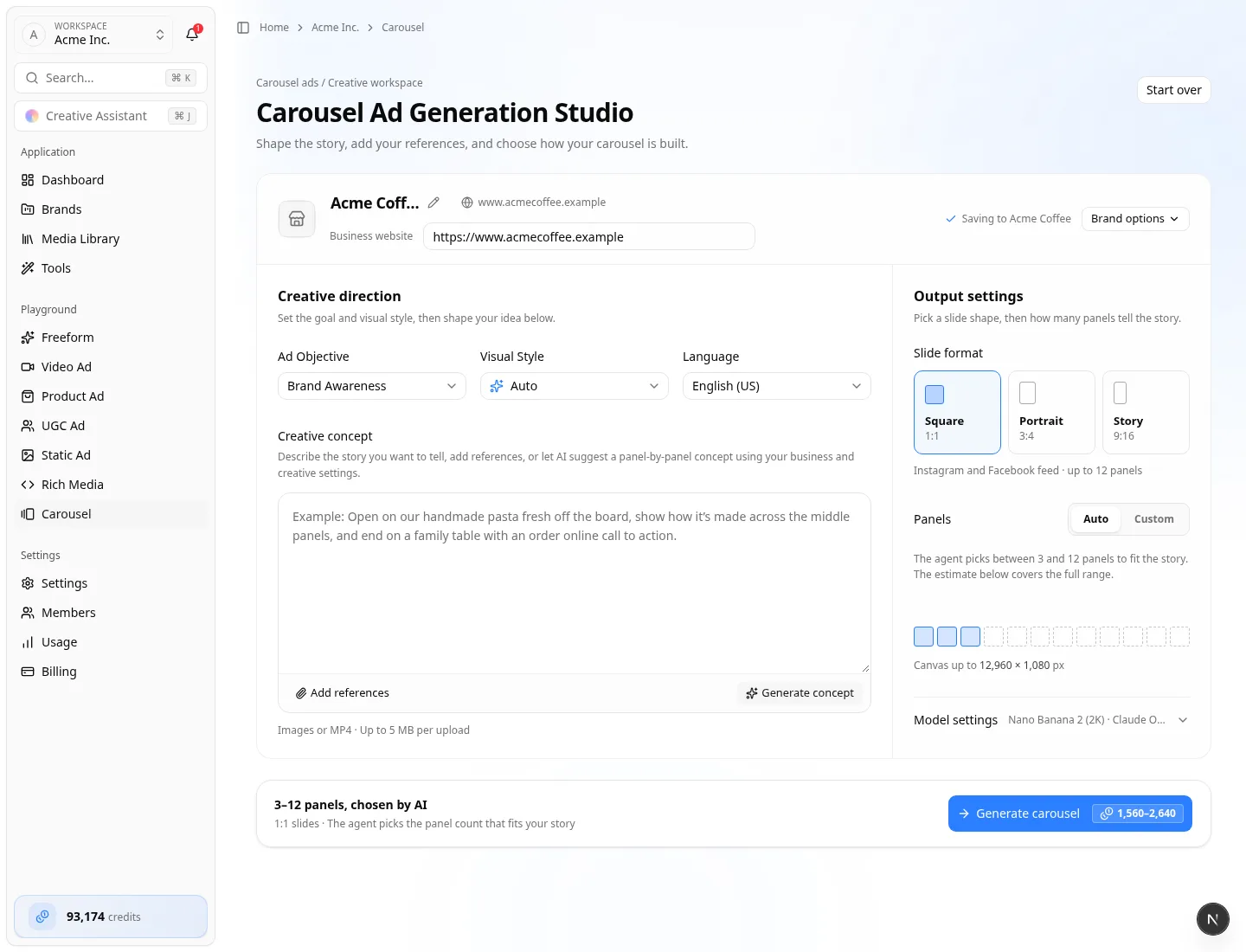Image resolution: width=1246 pixels, height=952 pixels.
Task: Open Brands from the sidebar
Action: coord(111,209)
